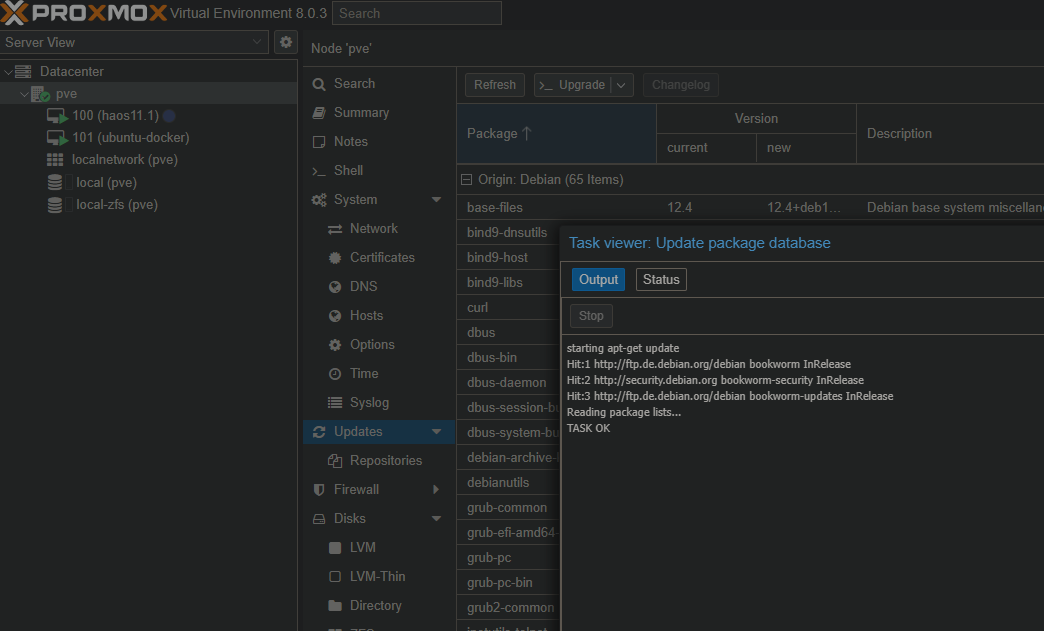Click the top Search input field
This screenshot has width=1044, height=631.
tap(416, 13)
